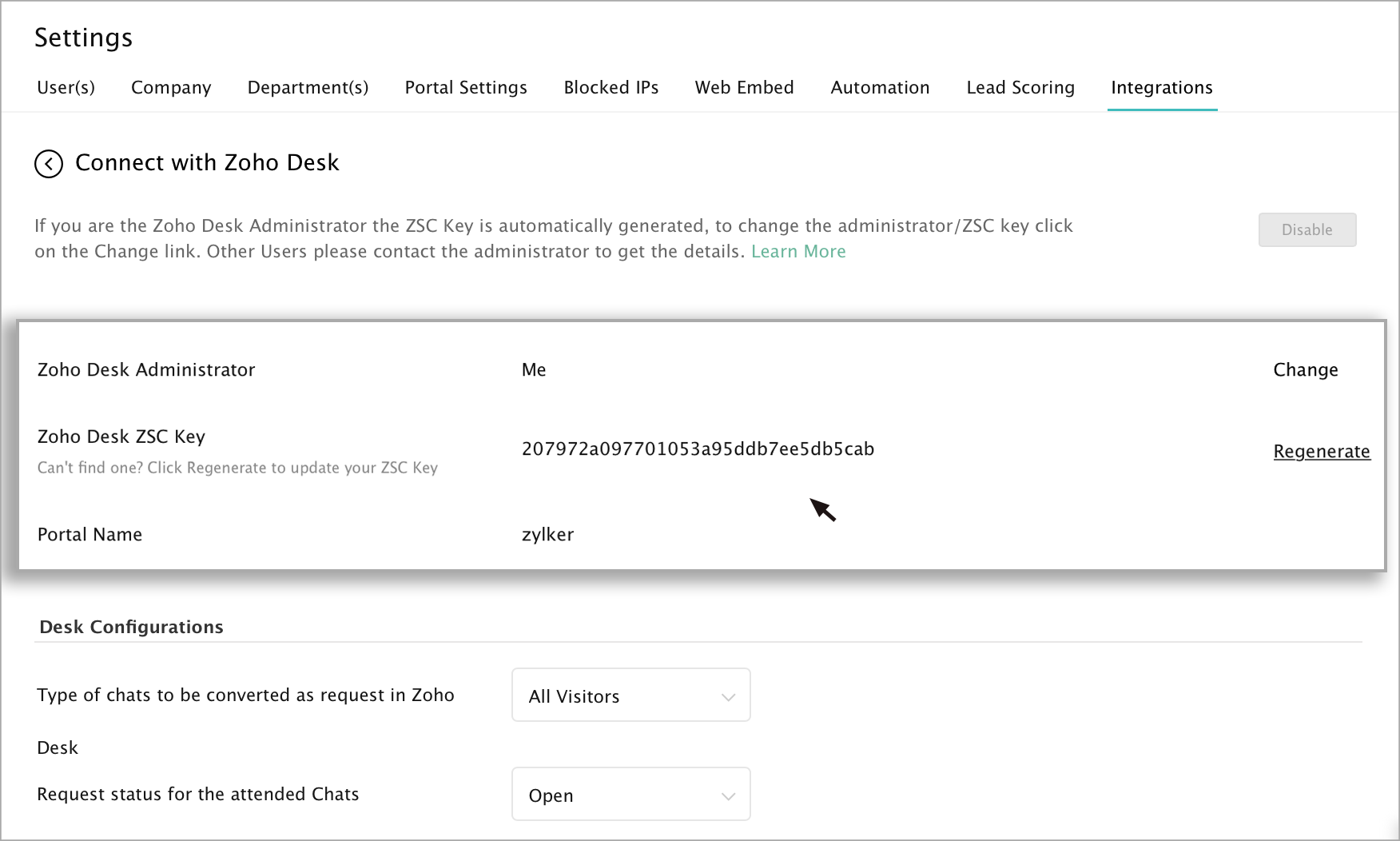Image resolution: width=1400 pixels, height=841 pixels.
Task: Open the Web Embed tab
Action: point(744,88)
